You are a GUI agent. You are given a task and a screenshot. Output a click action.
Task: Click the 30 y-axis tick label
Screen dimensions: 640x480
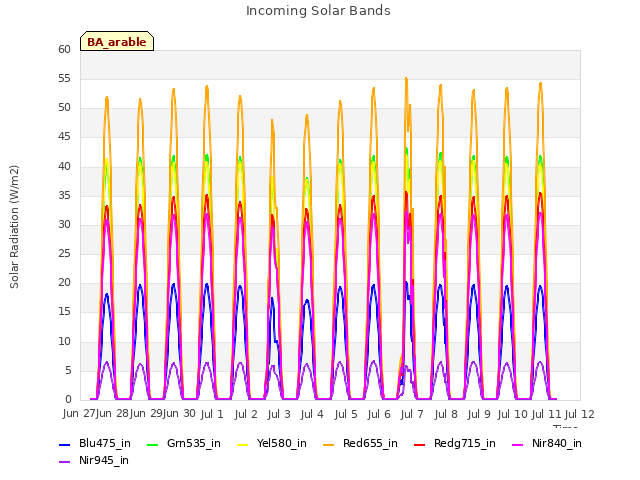(64, 224)
